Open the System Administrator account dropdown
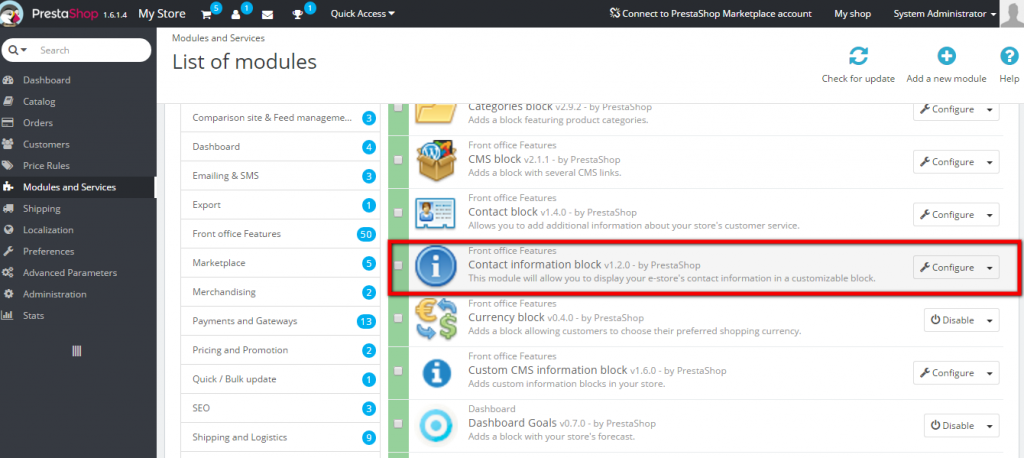 (x=944, y=14)
